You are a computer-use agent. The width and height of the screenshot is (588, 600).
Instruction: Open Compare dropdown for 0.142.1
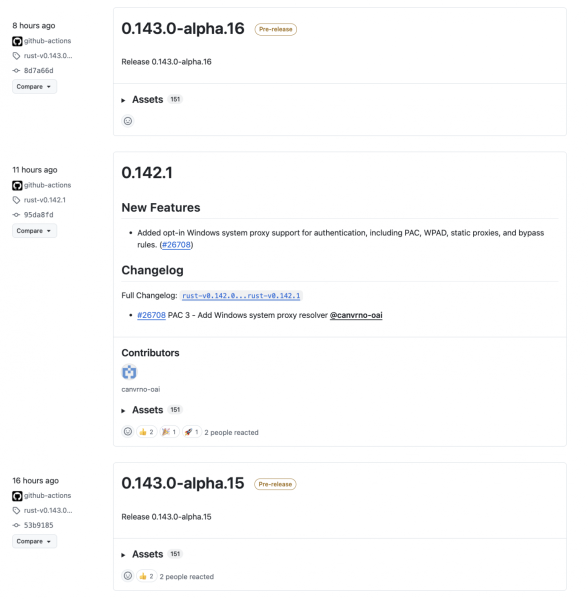coord(34,231)
